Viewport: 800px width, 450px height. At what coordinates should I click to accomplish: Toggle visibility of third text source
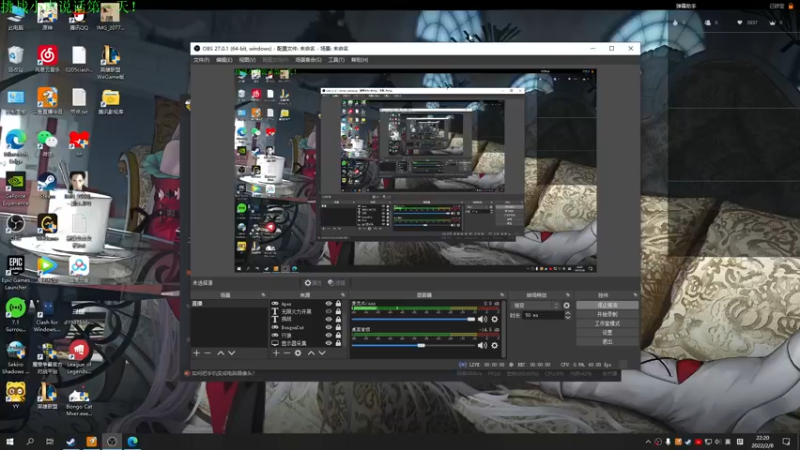coord(329,319)
